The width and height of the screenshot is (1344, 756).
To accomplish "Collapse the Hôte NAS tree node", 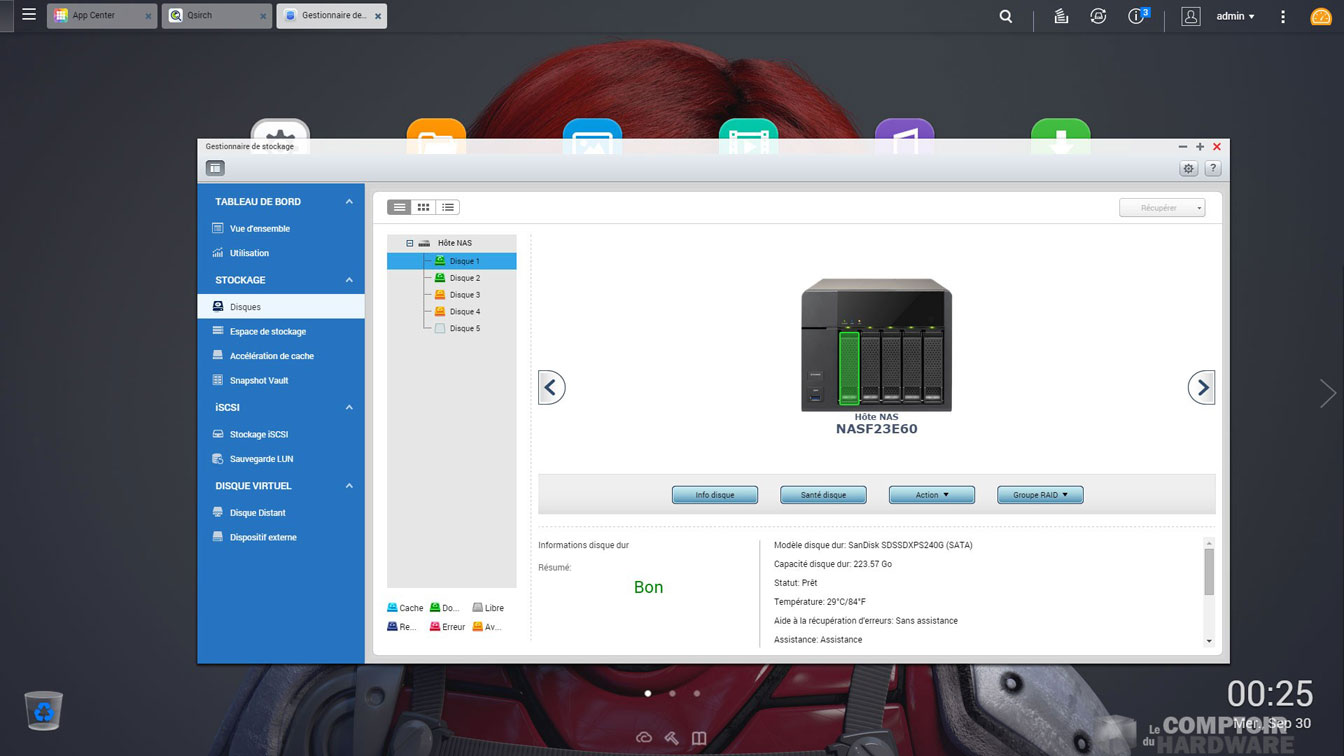I will pos(409,243).
